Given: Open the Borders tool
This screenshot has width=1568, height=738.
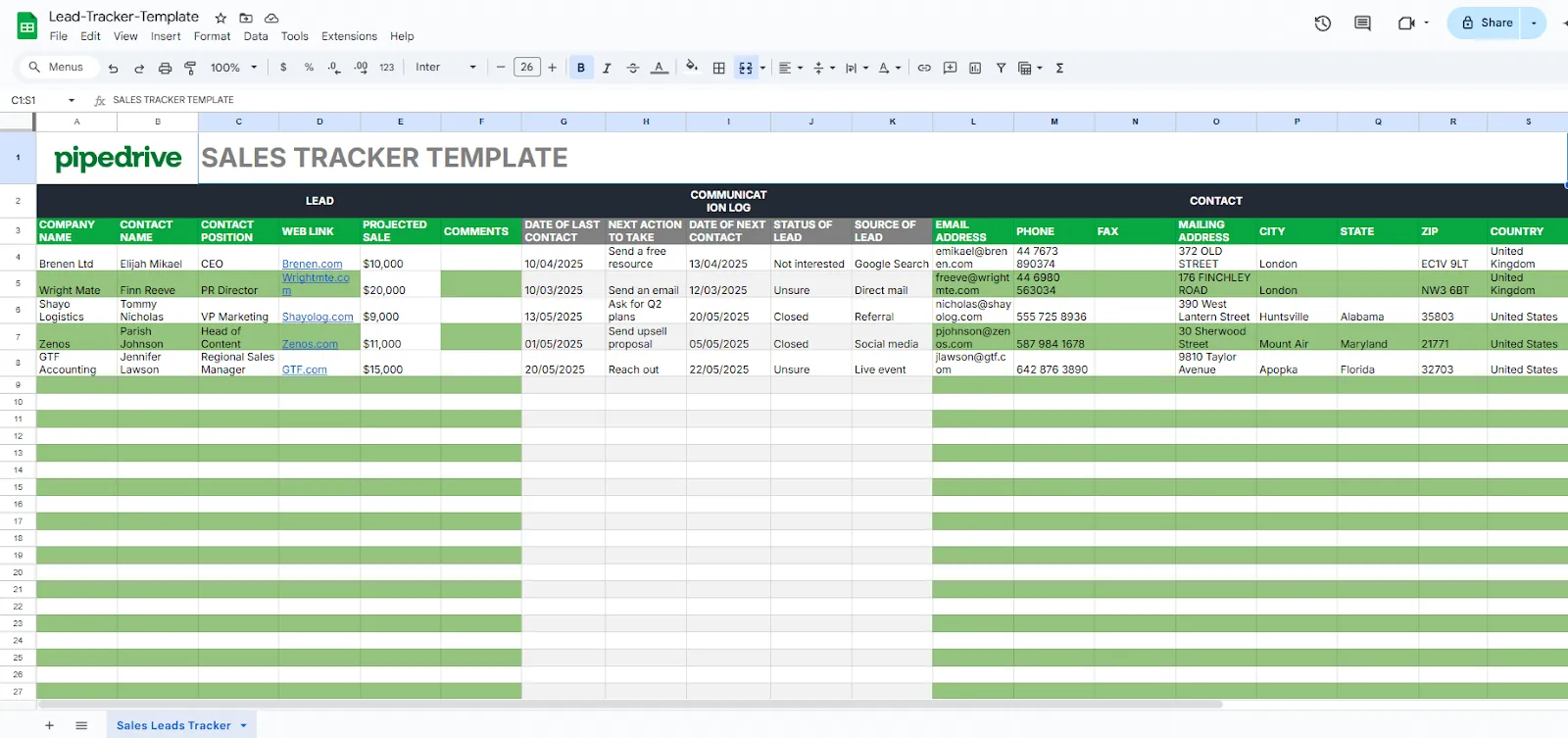Looking at the screenshot, I should (x=719, y=68).
